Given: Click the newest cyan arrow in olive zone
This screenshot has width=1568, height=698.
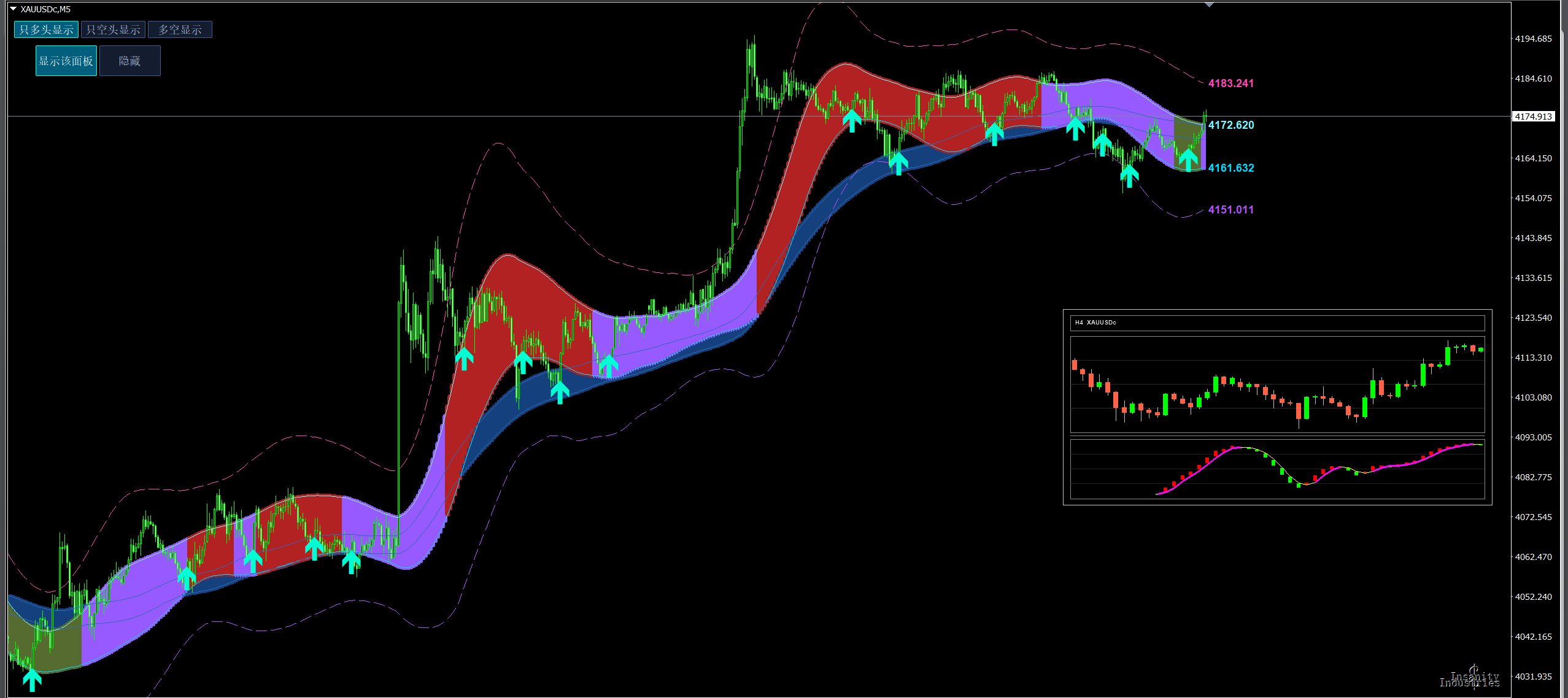Looking at the screenshot, I should 1188,159.
